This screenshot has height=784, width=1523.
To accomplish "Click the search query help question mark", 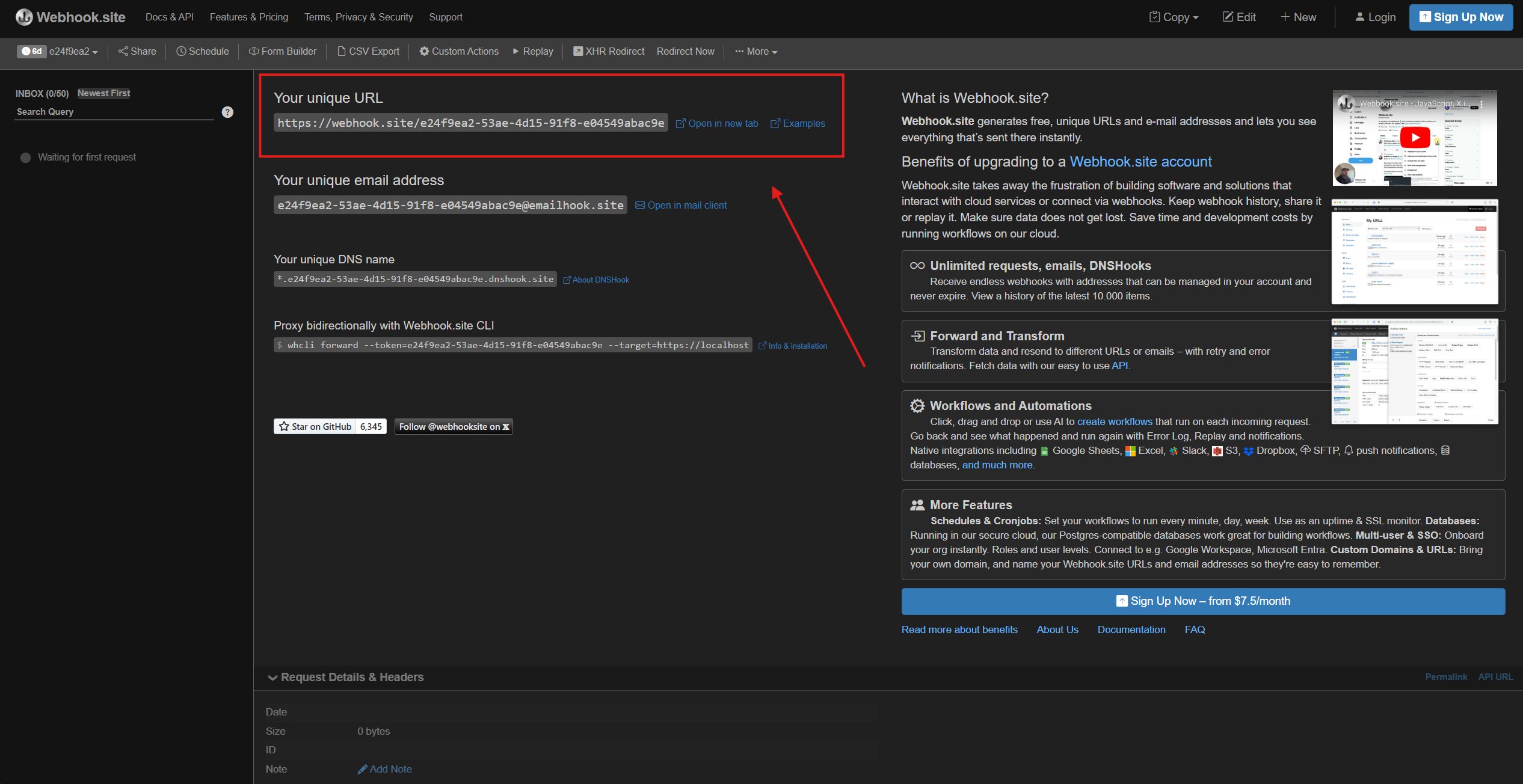I will (x=227, y=112).
